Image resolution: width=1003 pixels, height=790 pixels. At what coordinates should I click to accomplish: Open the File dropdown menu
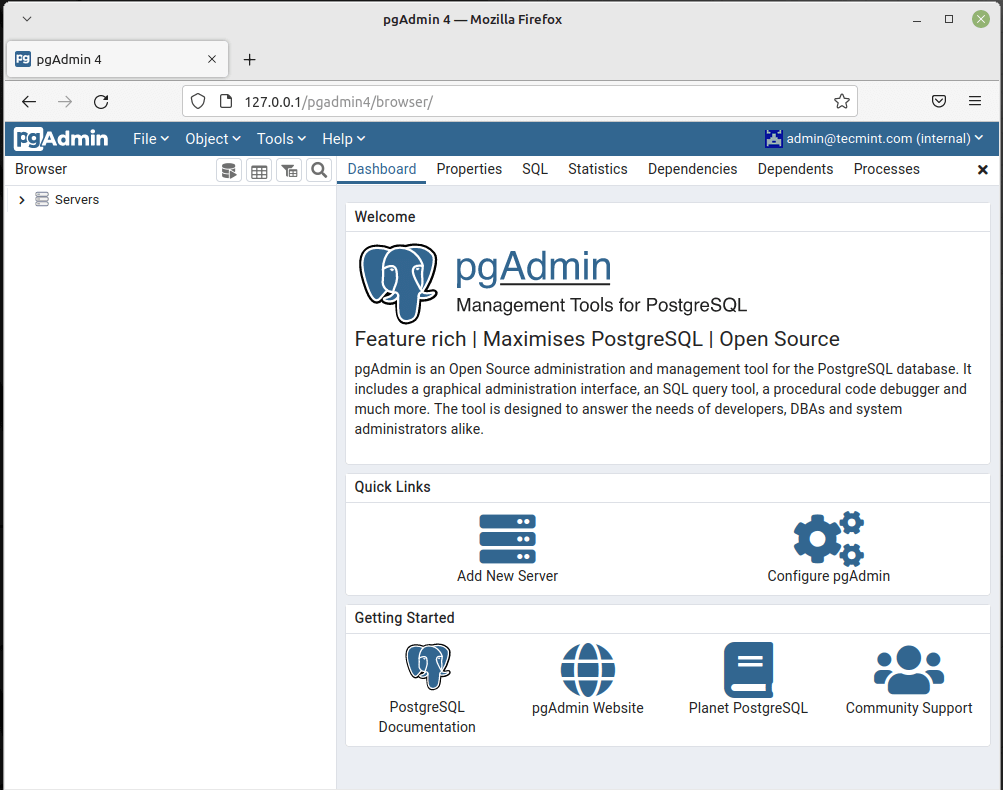coord(151,139)
